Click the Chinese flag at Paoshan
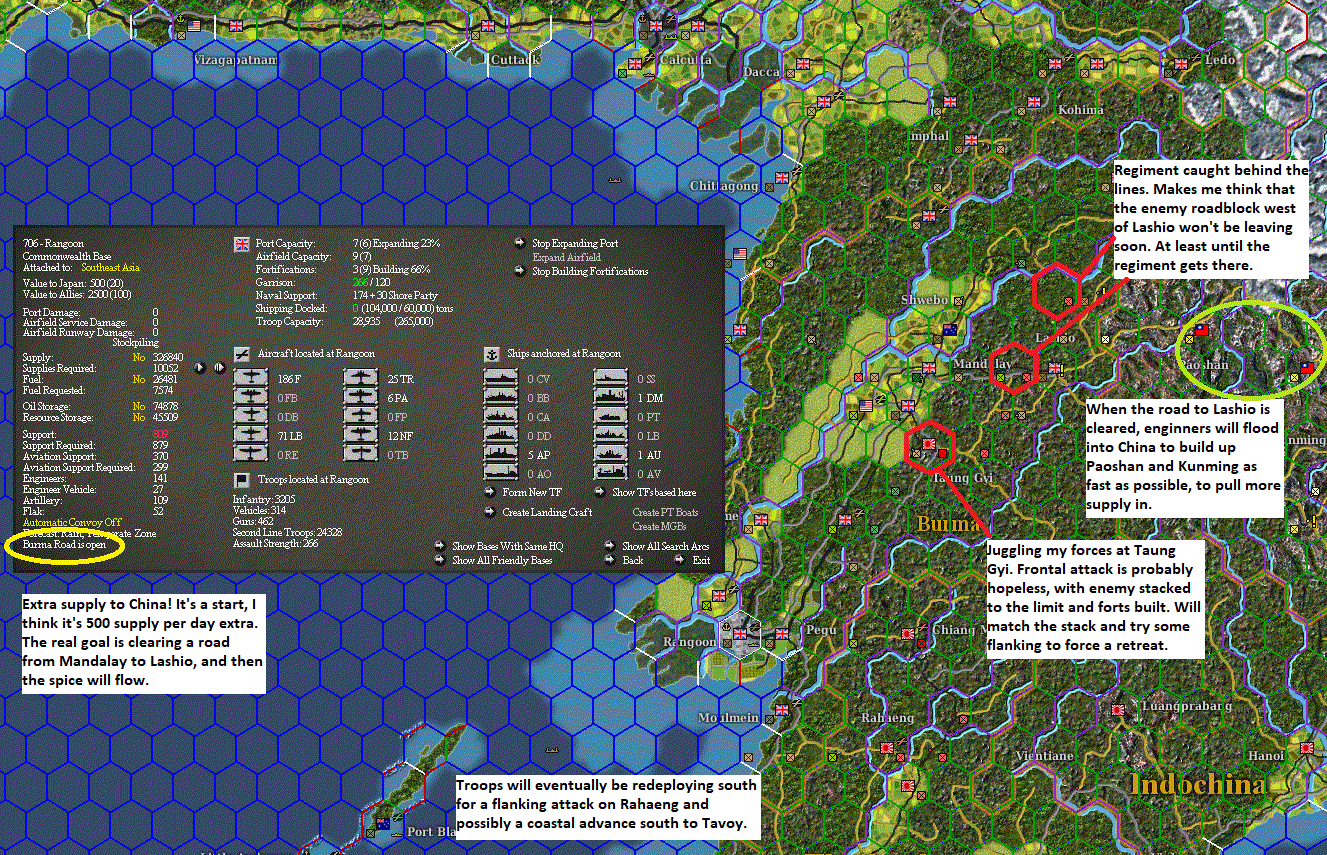 click(x=1201, y=328)
